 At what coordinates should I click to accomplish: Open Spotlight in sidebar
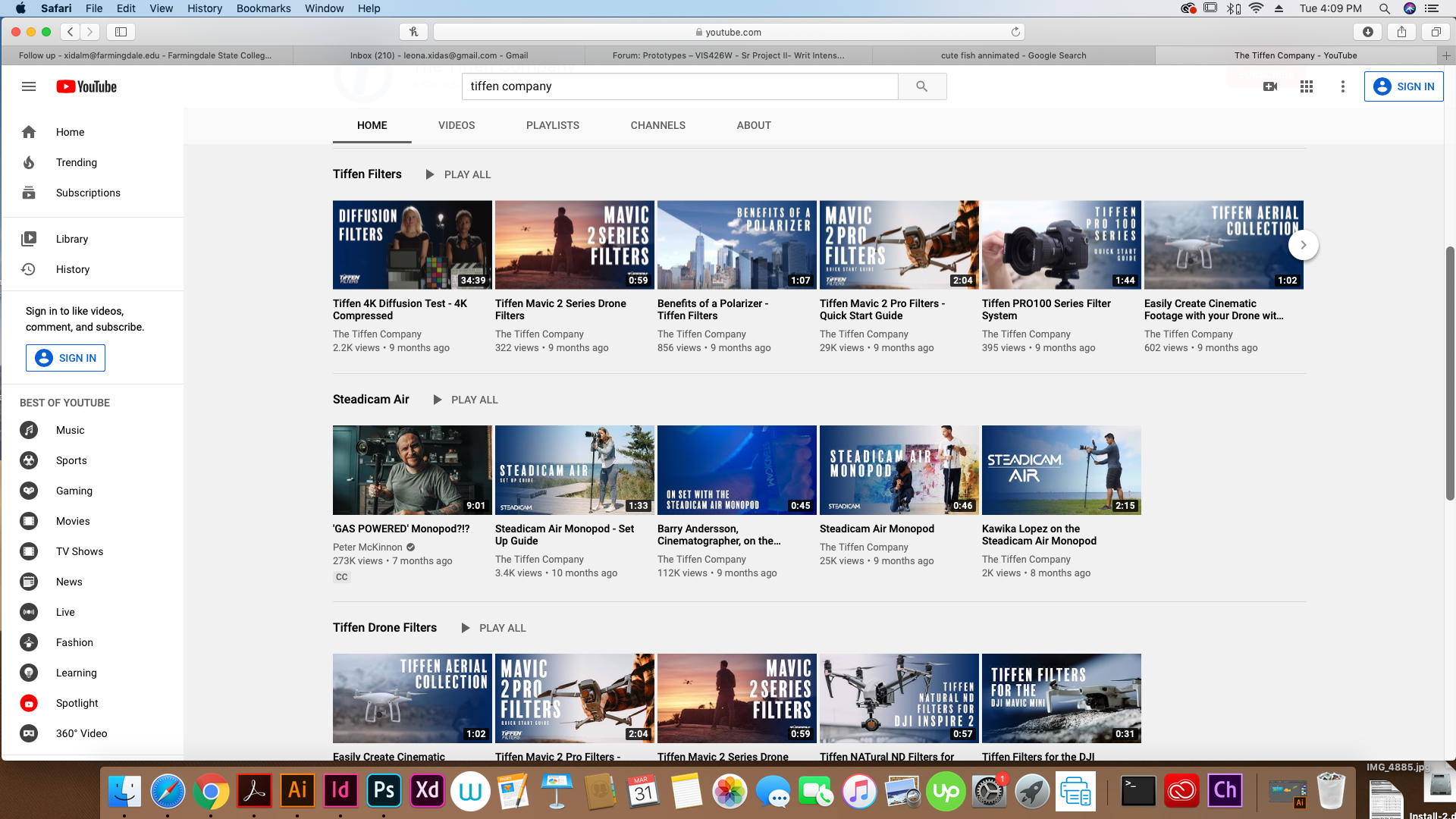click(x=92, y=703)
